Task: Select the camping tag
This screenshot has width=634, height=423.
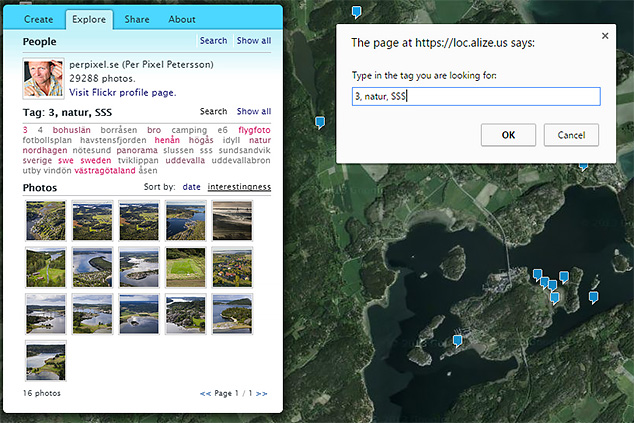Action: point(189,130)
